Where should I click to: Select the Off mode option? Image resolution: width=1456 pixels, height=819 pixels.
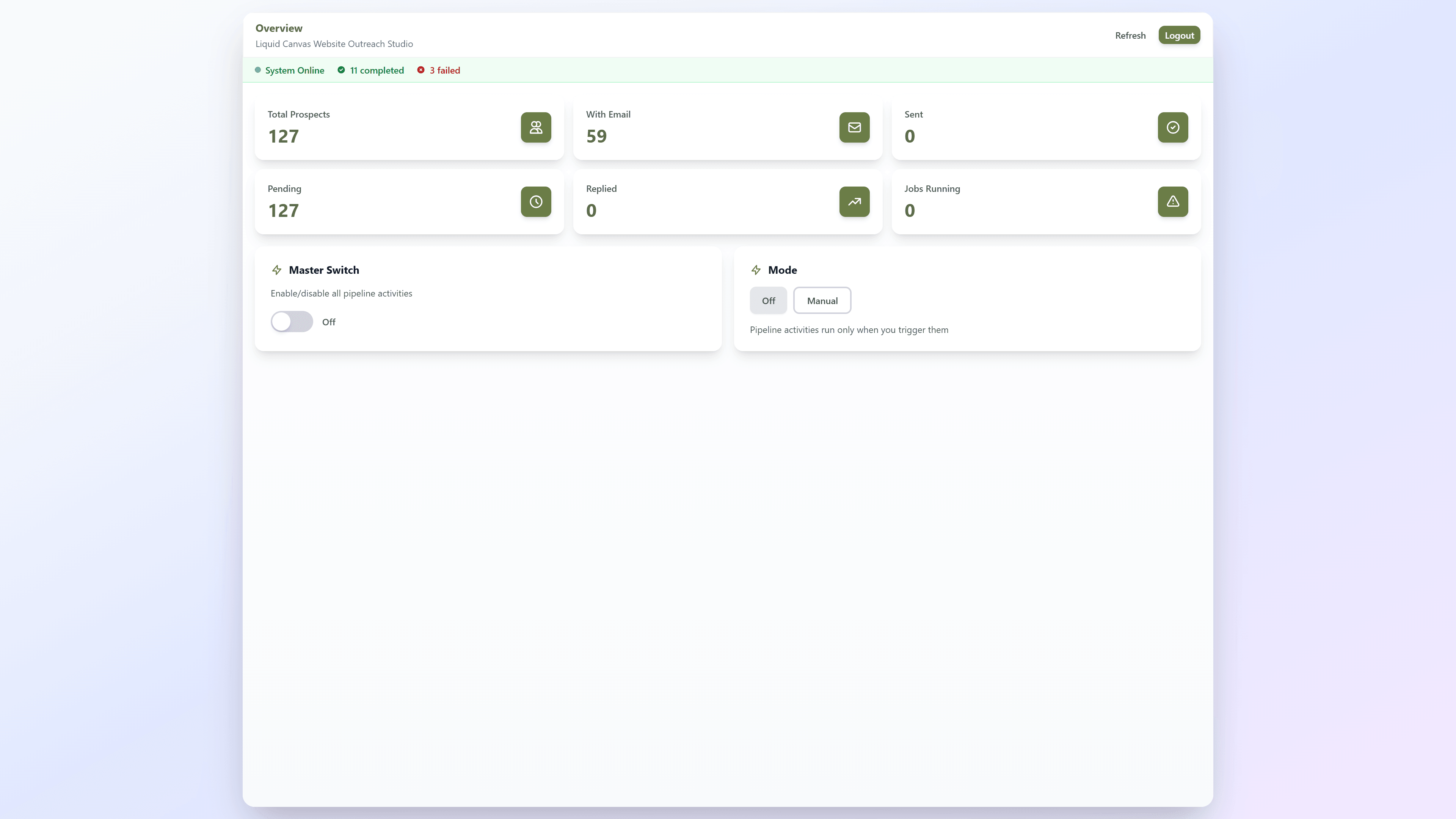click(x=768, y=300)
